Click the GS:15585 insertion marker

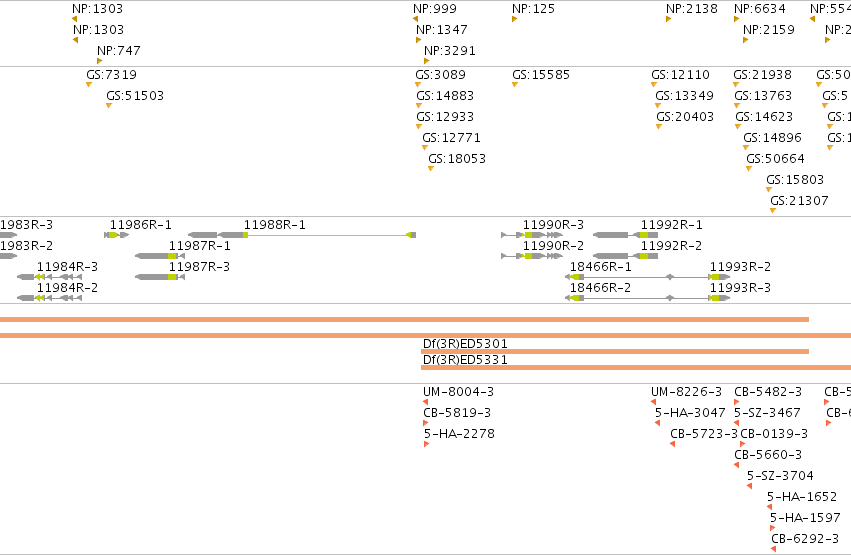515,85
